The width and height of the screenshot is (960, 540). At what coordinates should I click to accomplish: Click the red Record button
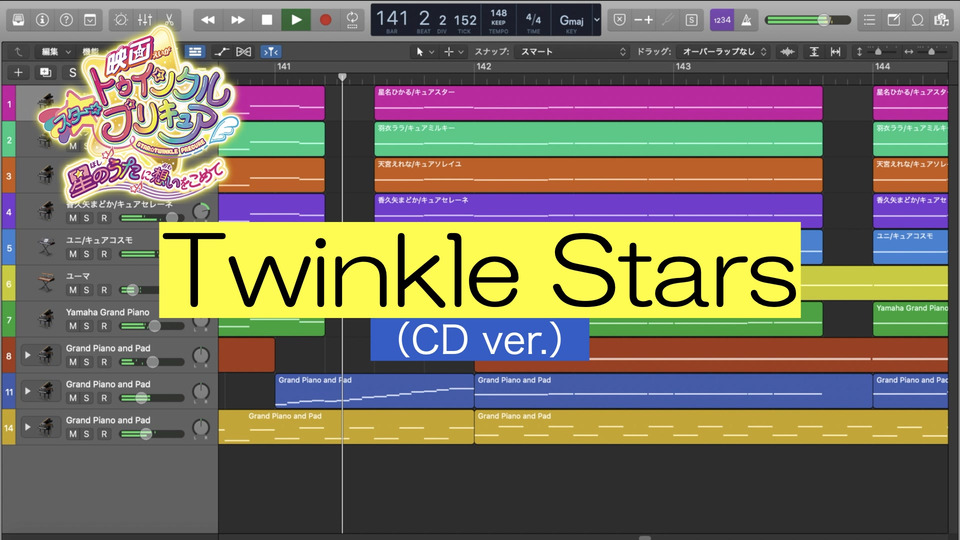[326, 20]
